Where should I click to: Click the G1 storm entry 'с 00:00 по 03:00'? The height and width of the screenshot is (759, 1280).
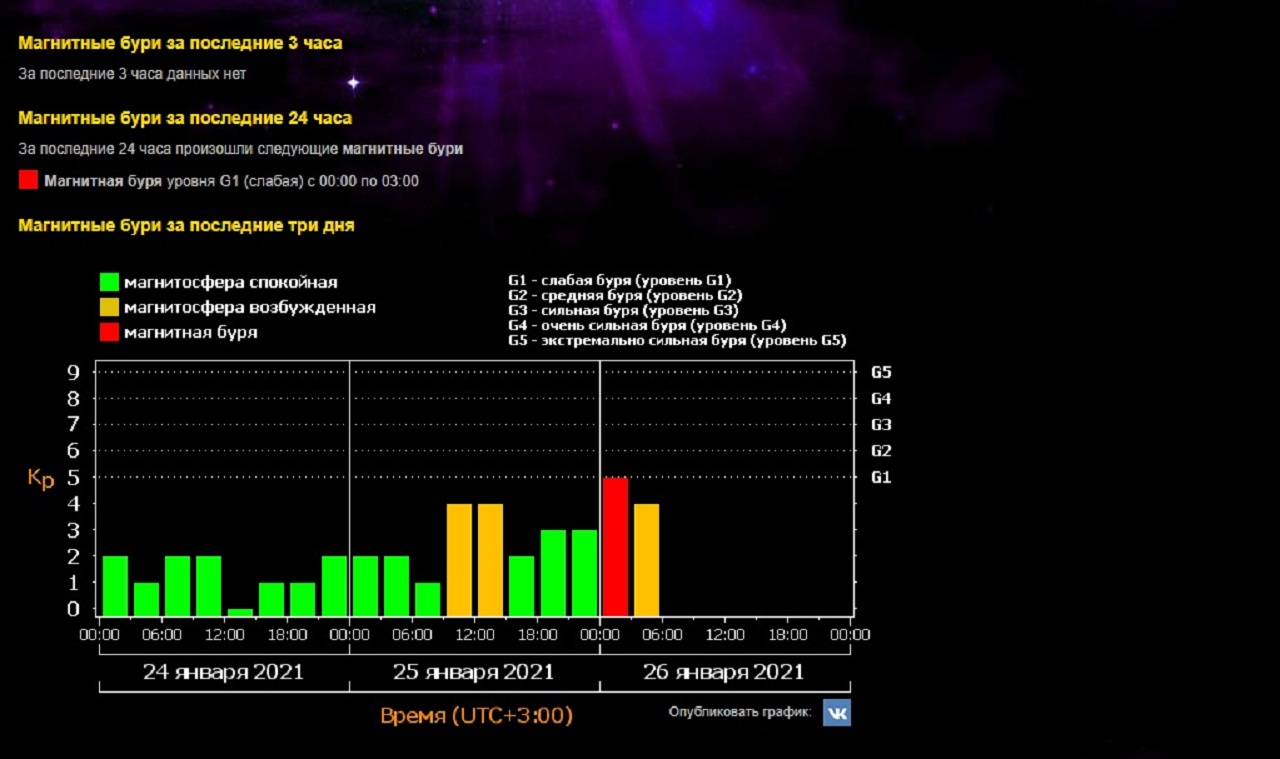coord(231,181)
